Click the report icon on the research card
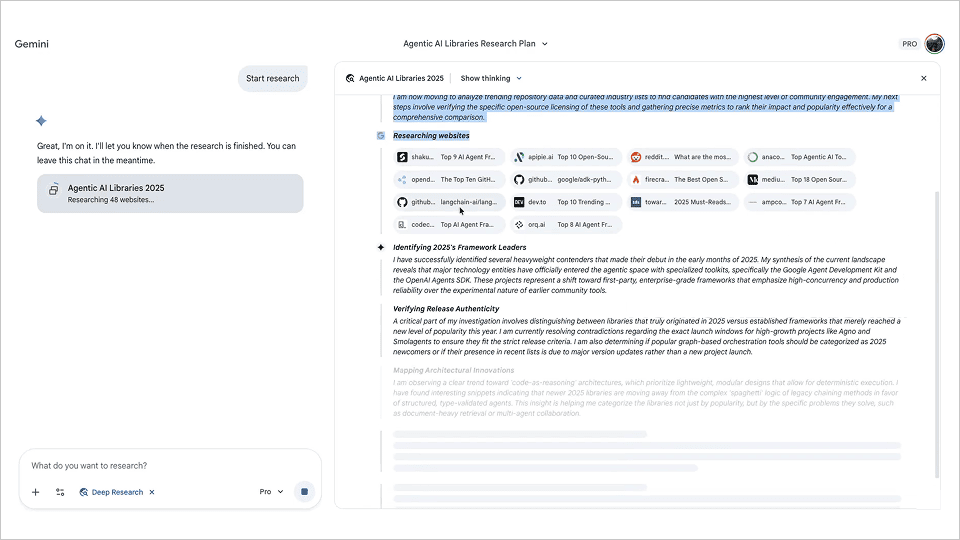The image size is (960, 540). pyautogui.click(x=54, y=189)
